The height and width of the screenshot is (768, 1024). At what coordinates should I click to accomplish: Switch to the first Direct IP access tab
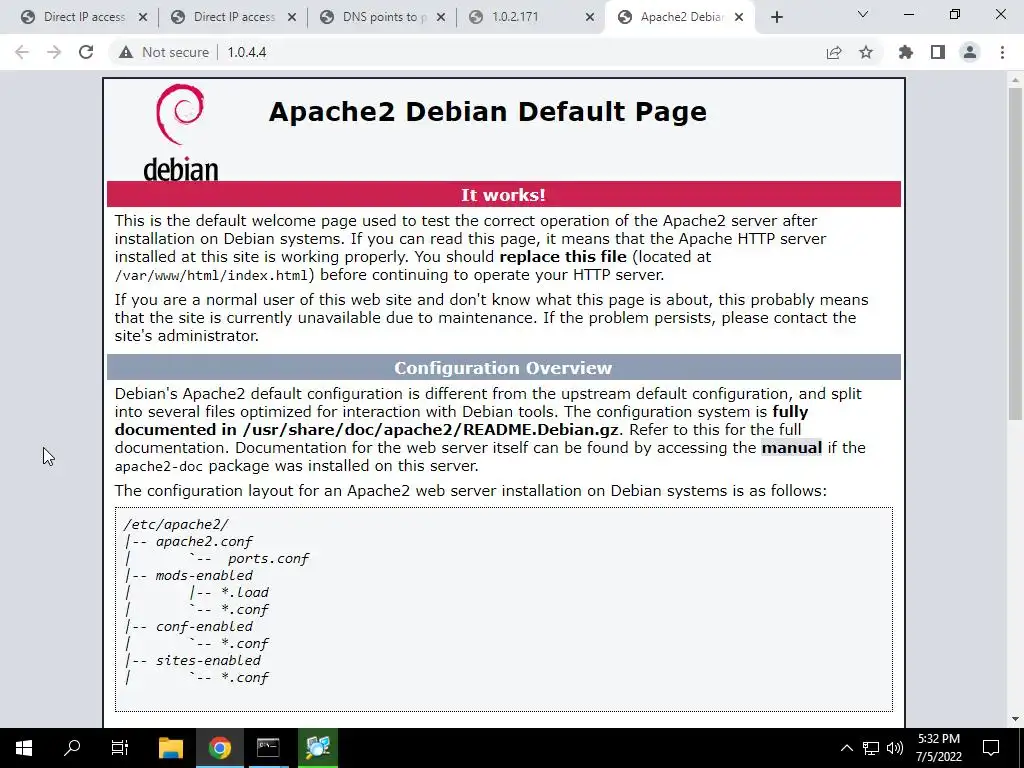pyautogui.click(x=82, y=17)
